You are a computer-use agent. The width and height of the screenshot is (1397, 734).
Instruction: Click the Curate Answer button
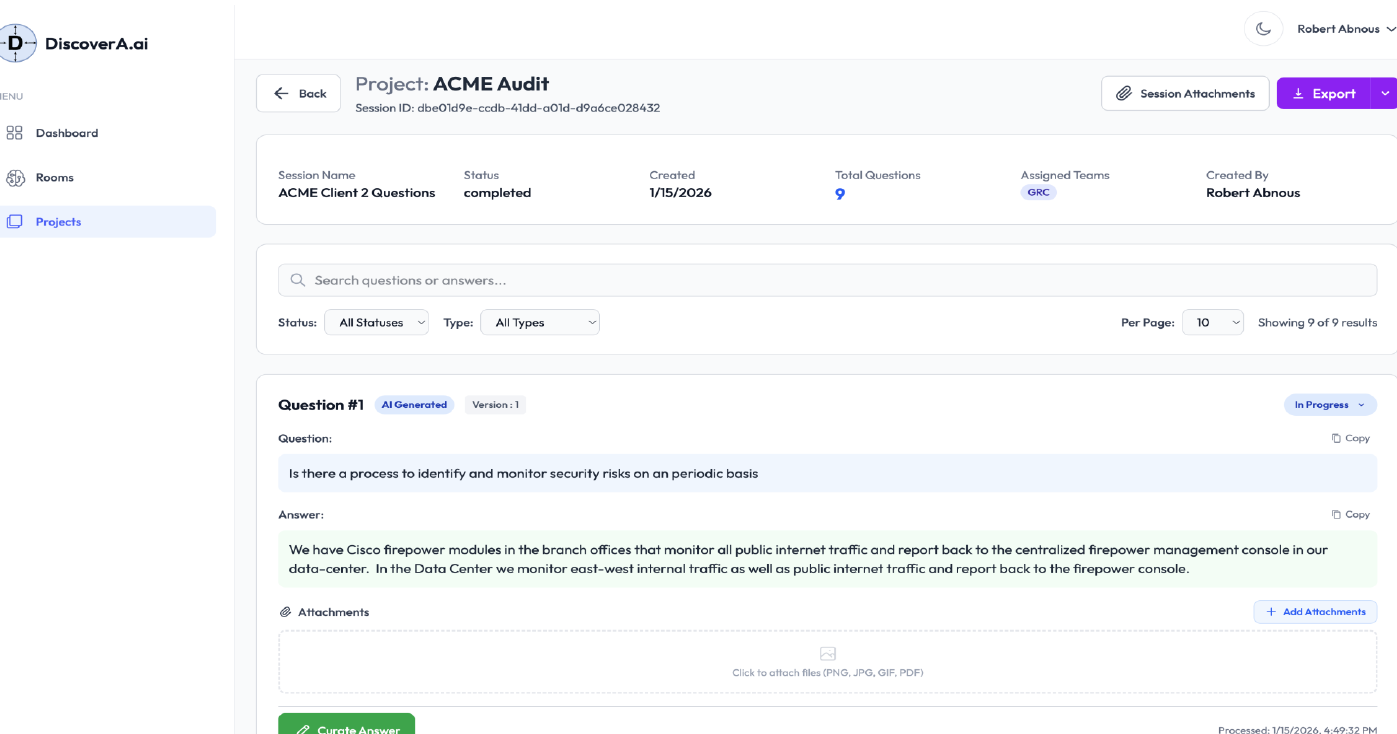point(346,724)
